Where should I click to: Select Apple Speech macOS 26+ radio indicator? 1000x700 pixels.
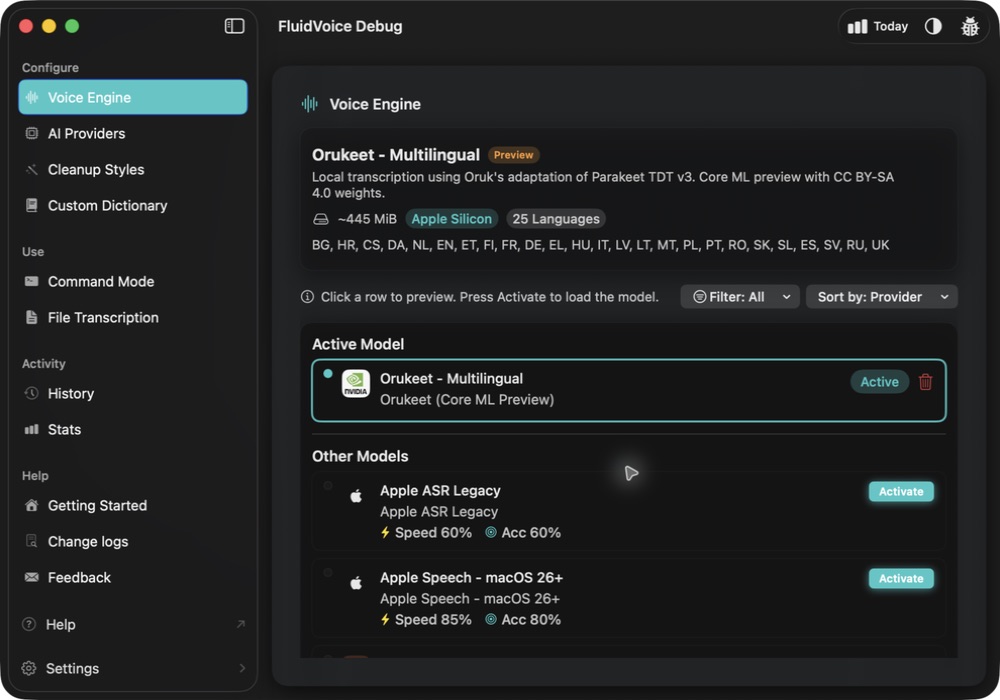(328, 572)
